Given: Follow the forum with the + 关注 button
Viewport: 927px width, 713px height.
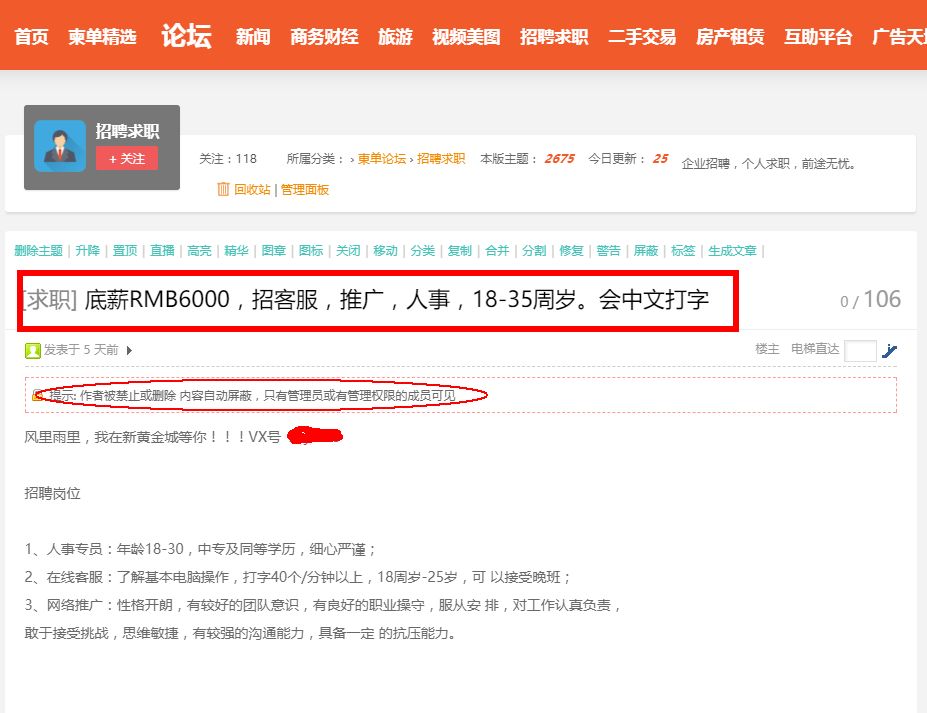Looking at the screenshot, I should (x=127, y=158).
